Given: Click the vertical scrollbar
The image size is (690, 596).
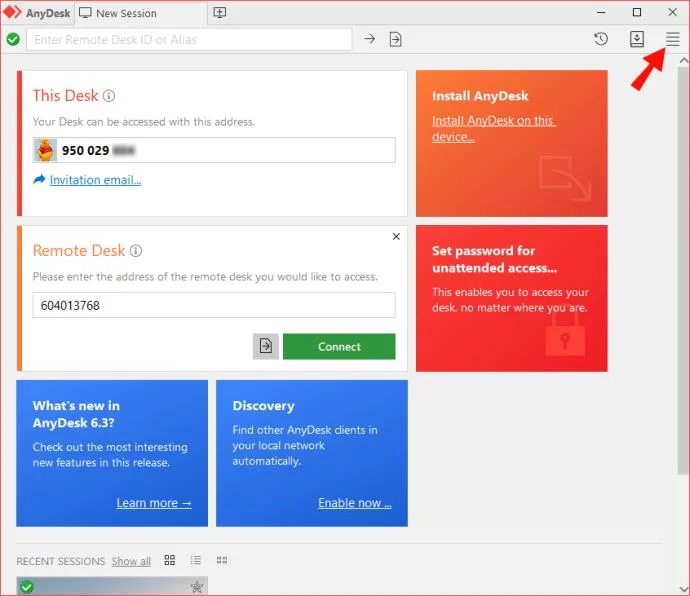Looking at the screenshot, I should click(x=683, y=271).
